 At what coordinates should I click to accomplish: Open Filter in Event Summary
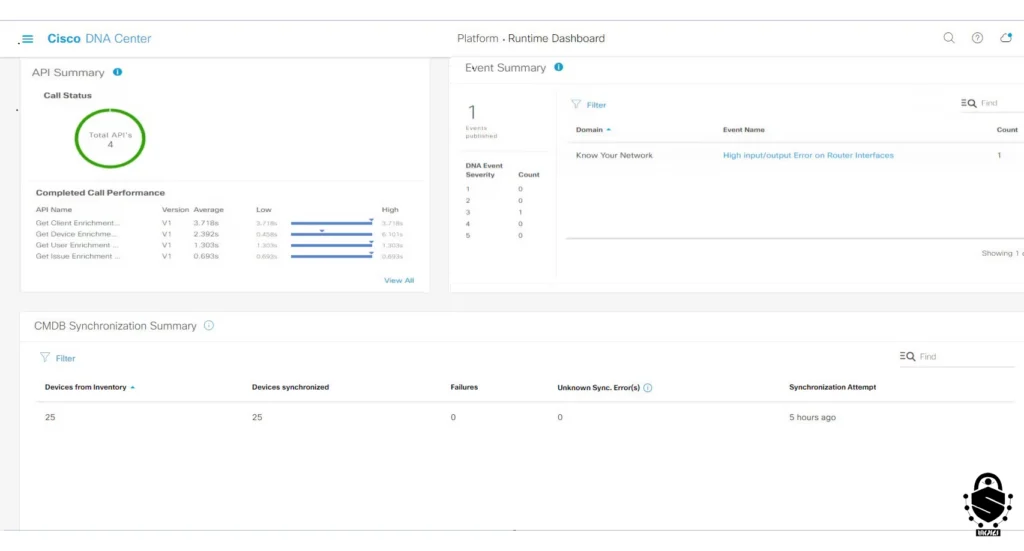(596, 104)
